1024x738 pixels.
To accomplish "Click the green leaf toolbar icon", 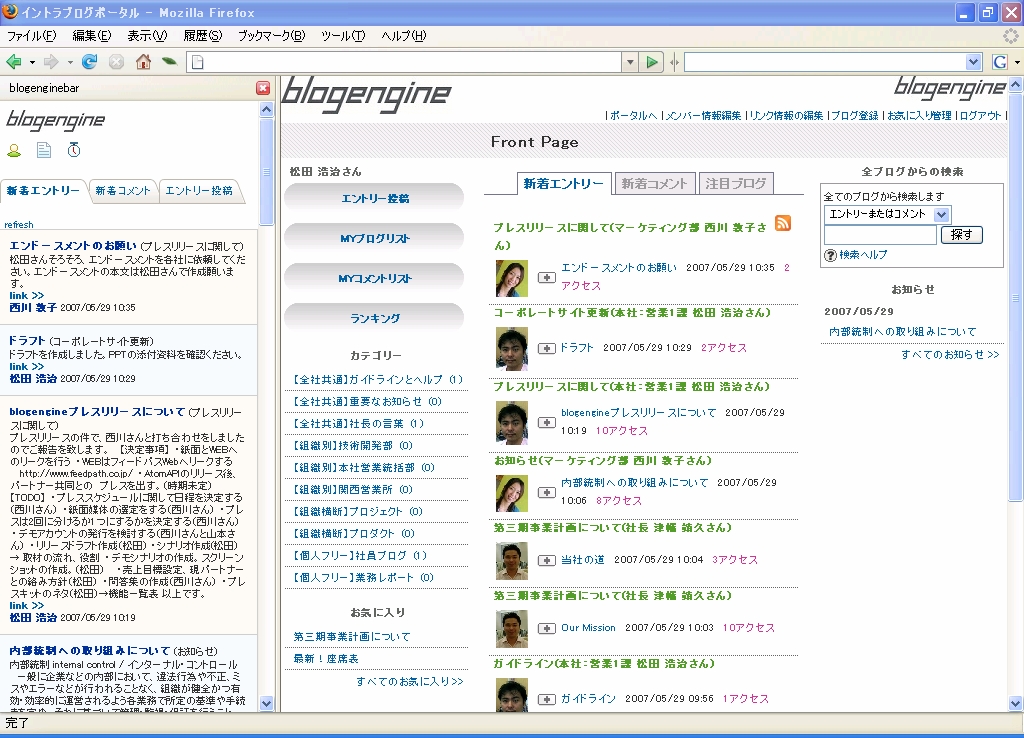I will pyautogui.click(x=170, y=62).
